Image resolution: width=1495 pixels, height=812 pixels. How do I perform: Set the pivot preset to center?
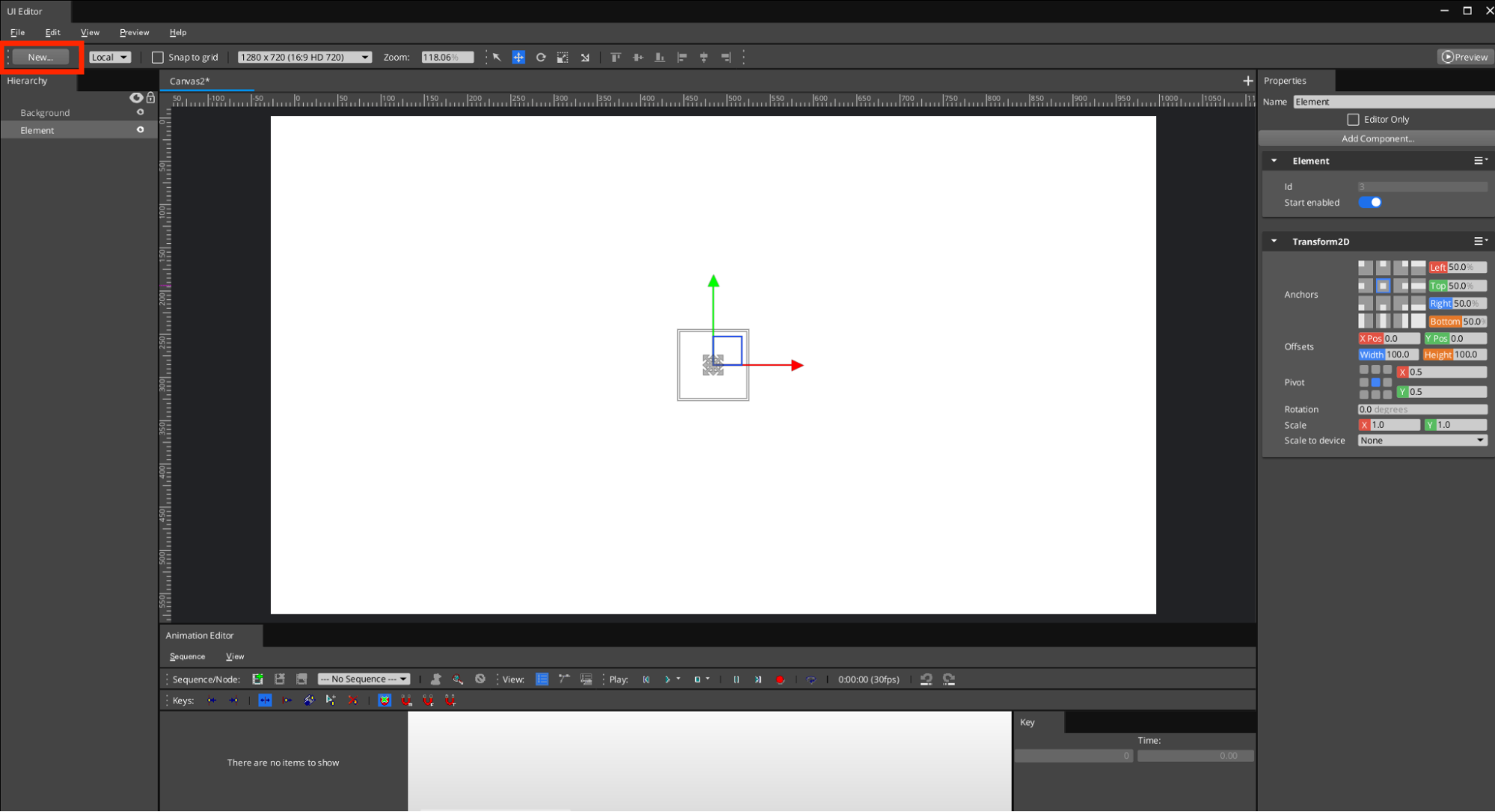click(1375, 382)
